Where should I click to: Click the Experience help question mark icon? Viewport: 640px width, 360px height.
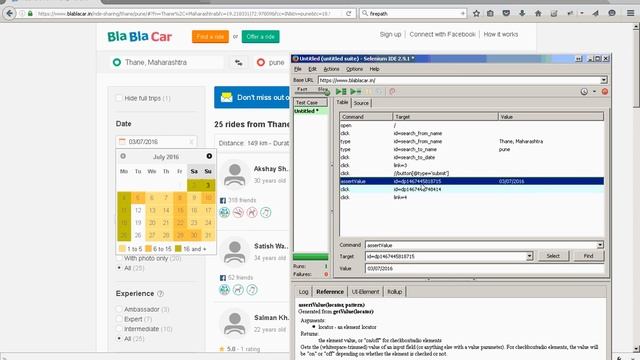pyautogui.click(x=160, y=293)
